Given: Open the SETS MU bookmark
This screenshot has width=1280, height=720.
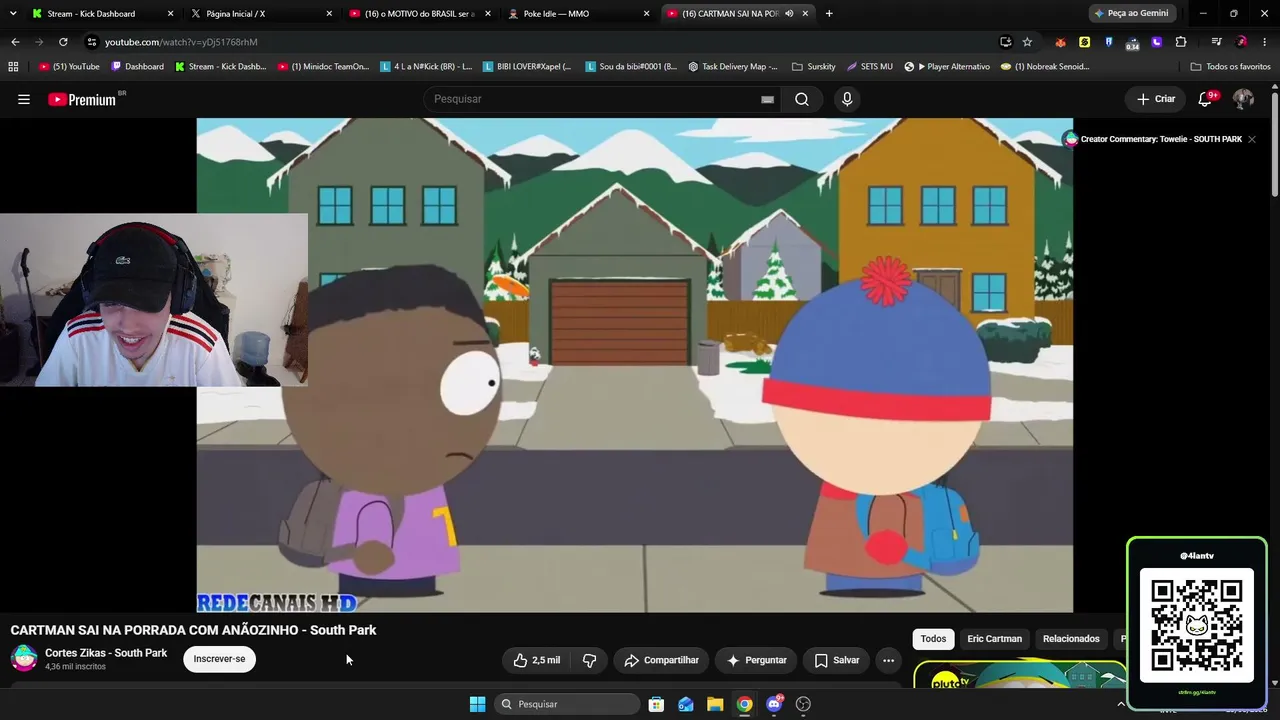Looking at the screenshot, I should 870,67.
